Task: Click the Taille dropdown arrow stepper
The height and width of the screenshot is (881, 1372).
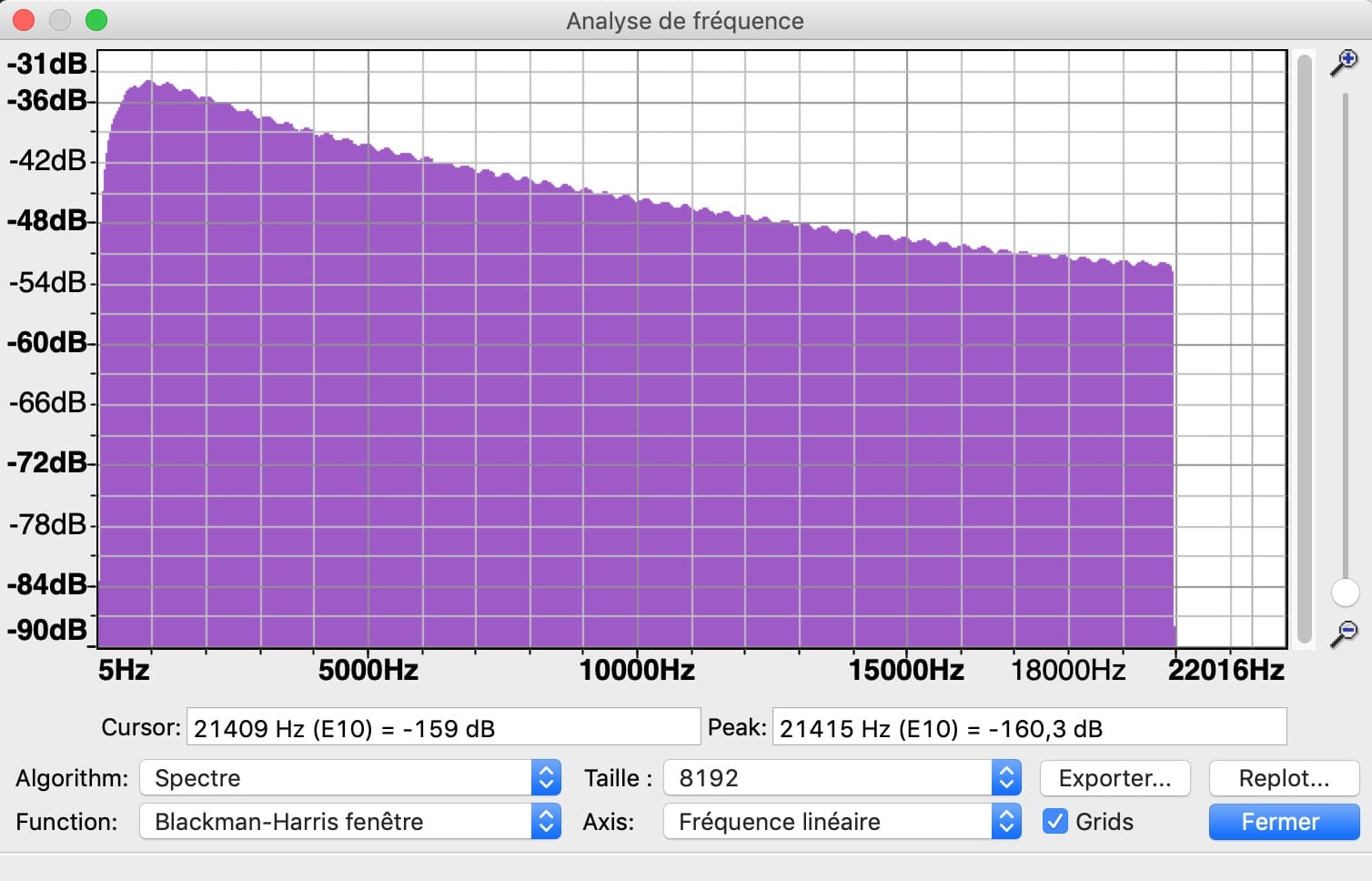Action: pos(1006,778)
